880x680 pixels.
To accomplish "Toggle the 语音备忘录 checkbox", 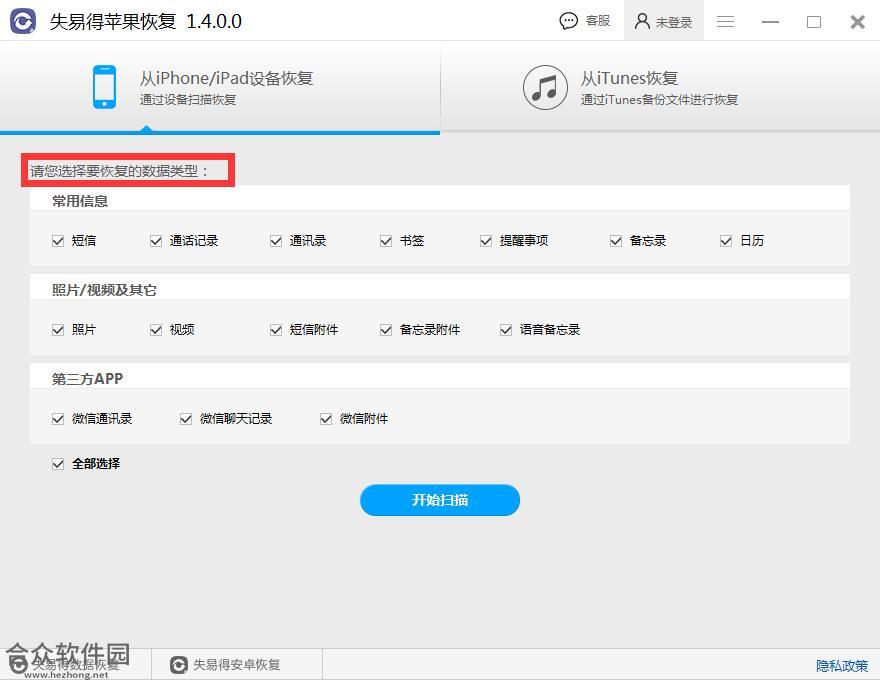I will coord(506,330).
